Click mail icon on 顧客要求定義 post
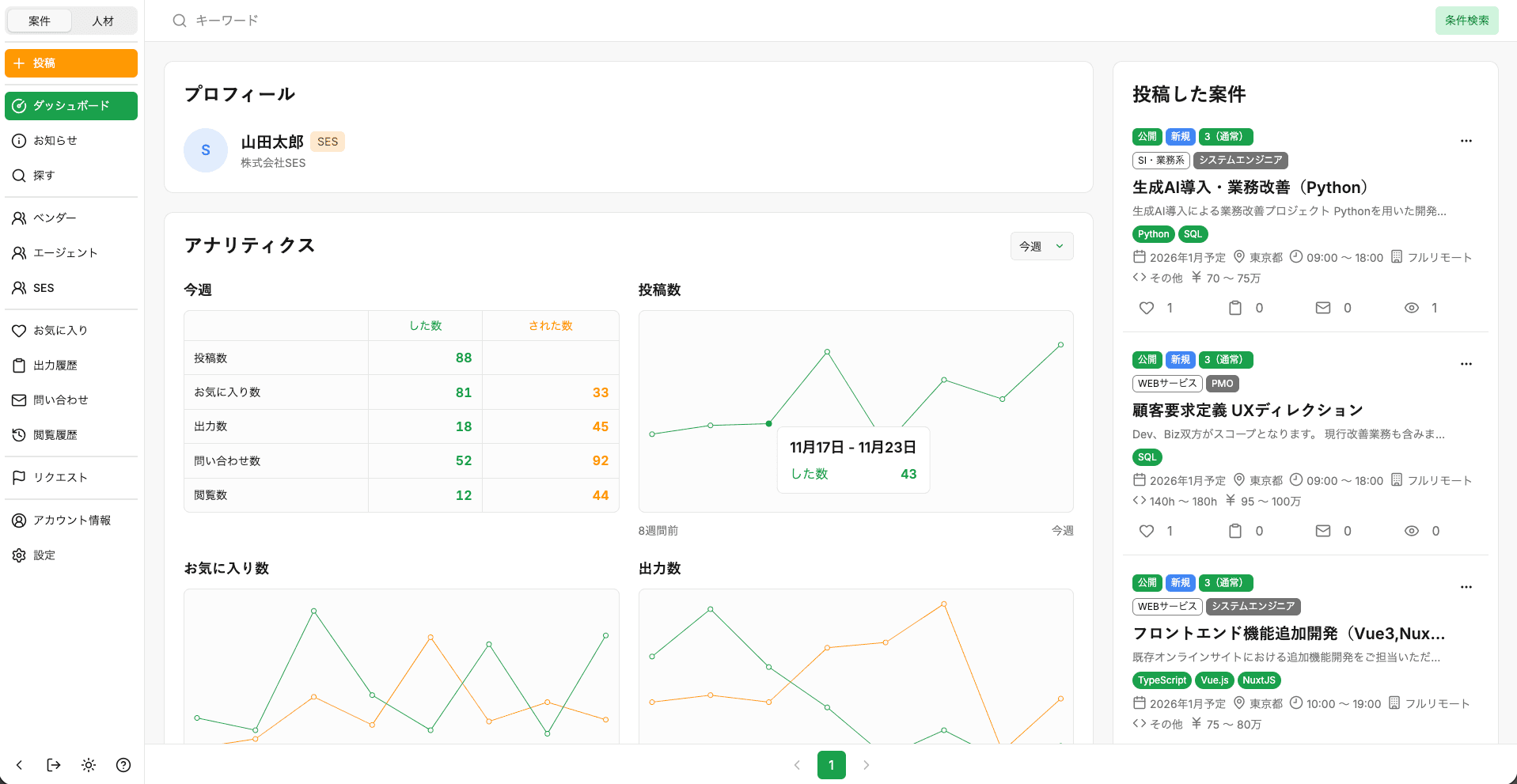The width and height of the screenshot is (1517, 784). (1323, 531)
